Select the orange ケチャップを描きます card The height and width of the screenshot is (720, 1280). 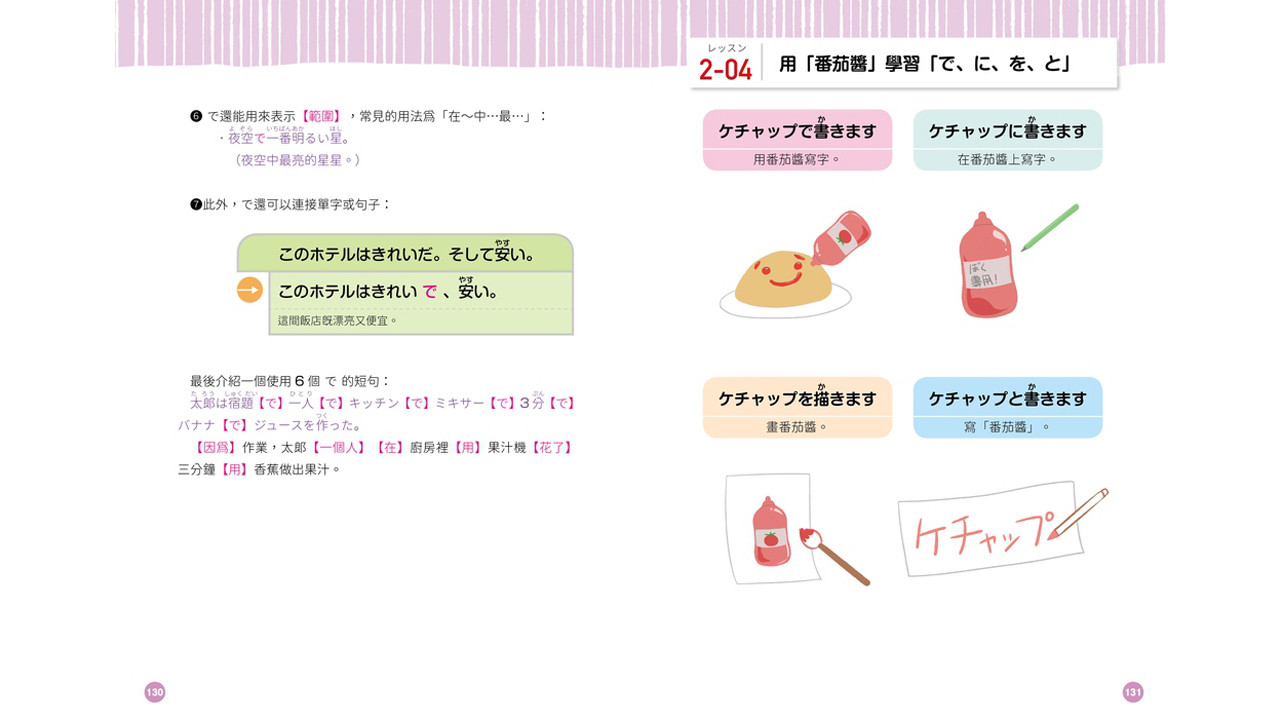coord(797,407)
